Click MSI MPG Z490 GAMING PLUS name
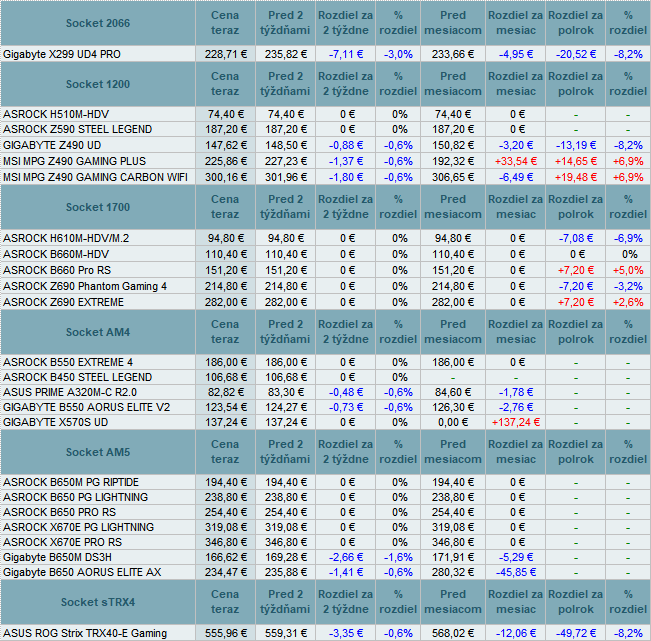 coord(75,161)
